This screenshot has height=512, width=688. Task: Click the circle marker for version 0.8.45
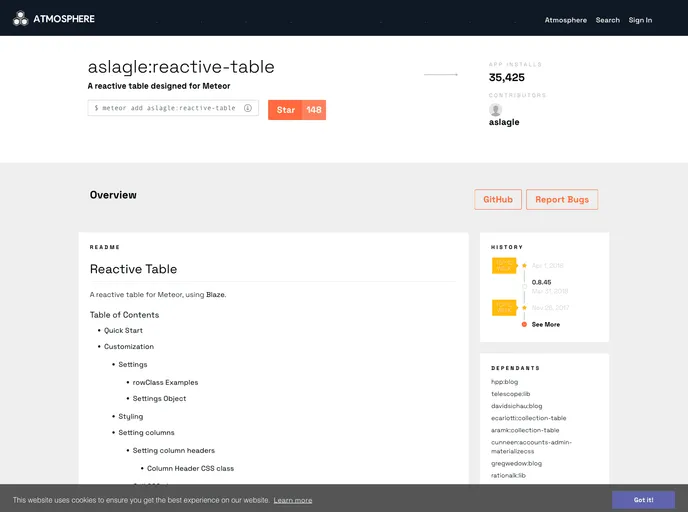(x=524, y=286)
